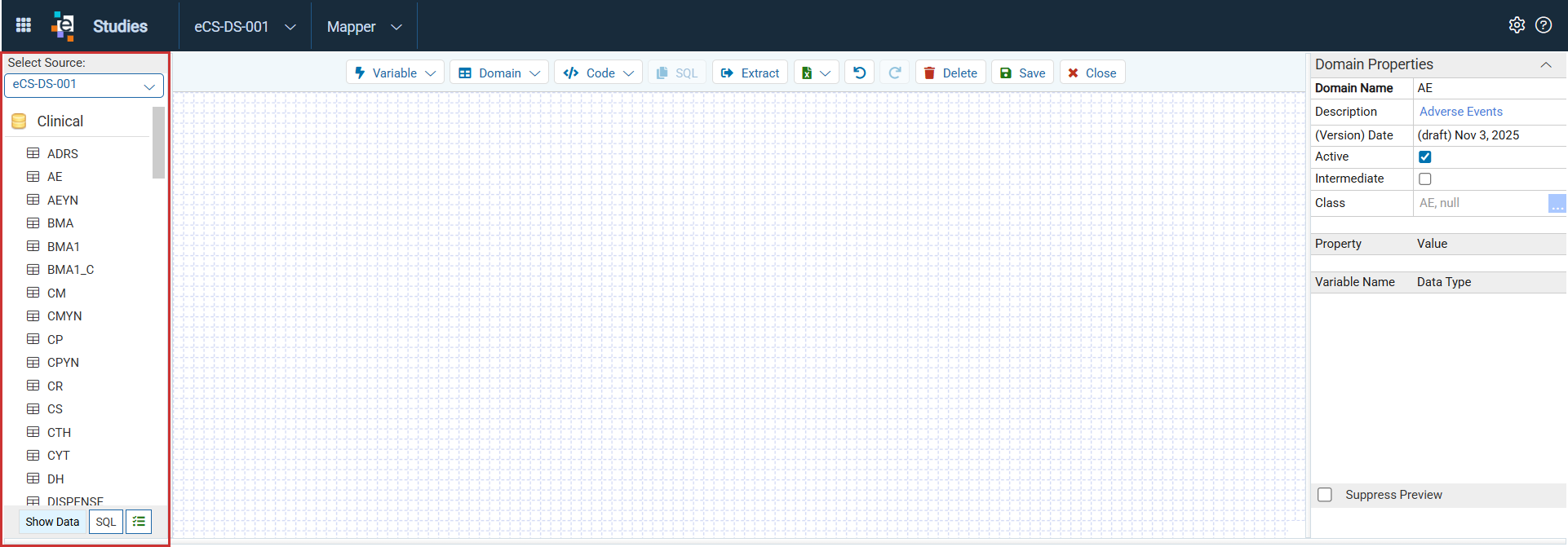The height and width of the screenshot is (547, 1568).
Task: Click the disabled SQL toolbar button
Action: click(677, 73)
